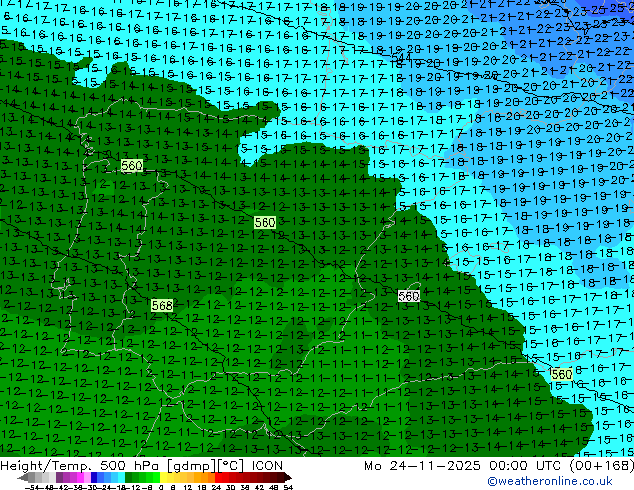Viewport: 634px width, 490px height.
Task: Click the 0 value on the temperature scale
Action: [161, 487]
